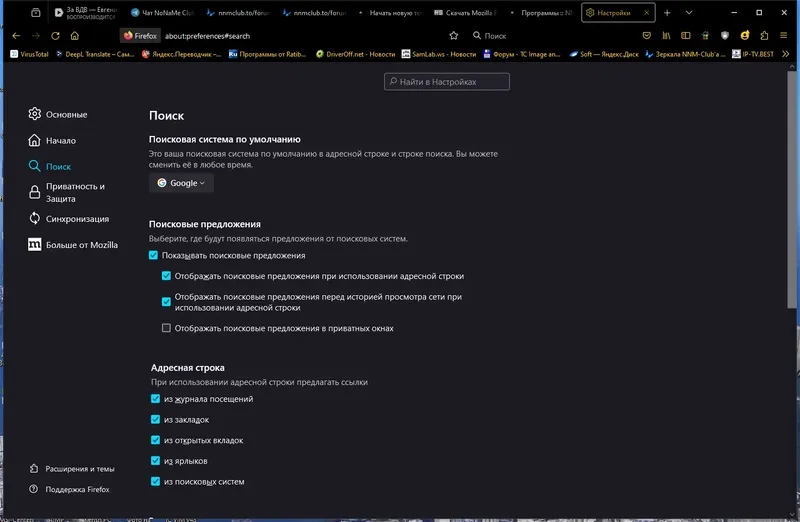Open the Soft Яндекс.Диск bookmark
Viewport: 800px width, 522px height.
(x=604, y=54)
